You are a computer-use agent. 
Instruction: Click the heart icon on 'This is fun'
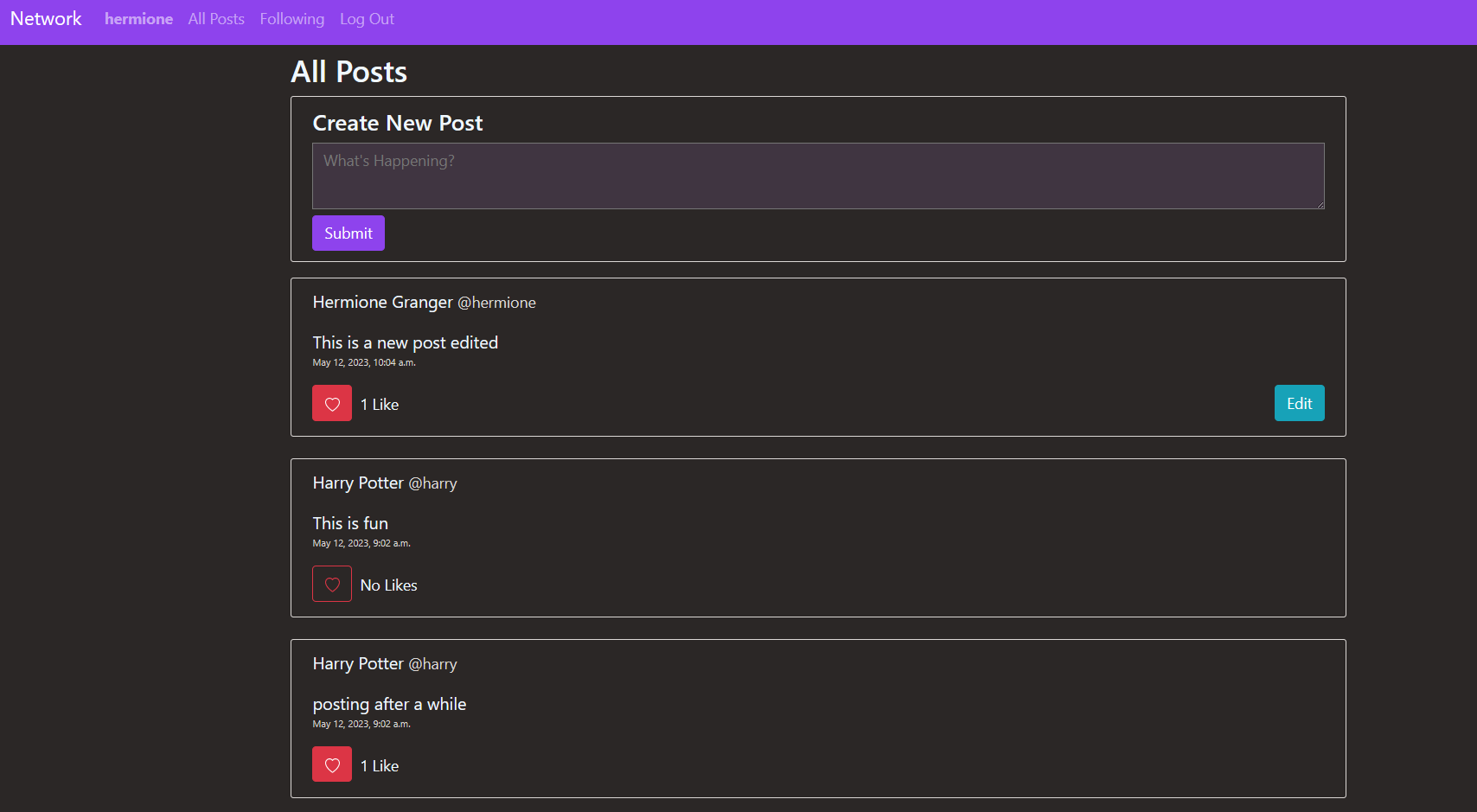tap(331, 584)
